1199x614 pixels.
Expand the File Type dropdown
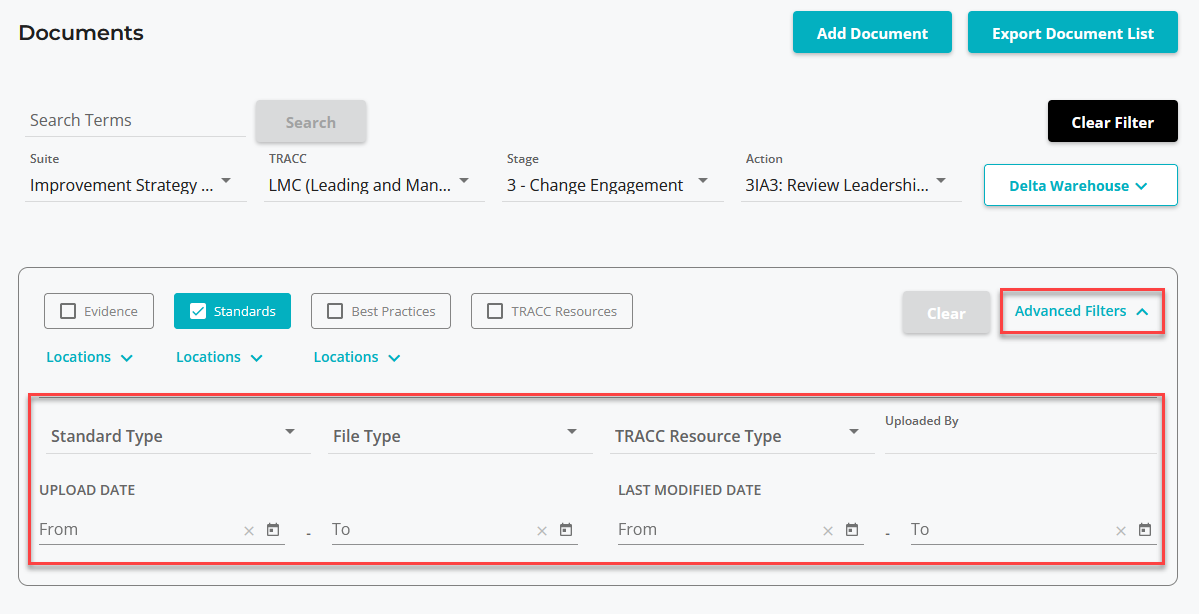click(x=456, y=436)
